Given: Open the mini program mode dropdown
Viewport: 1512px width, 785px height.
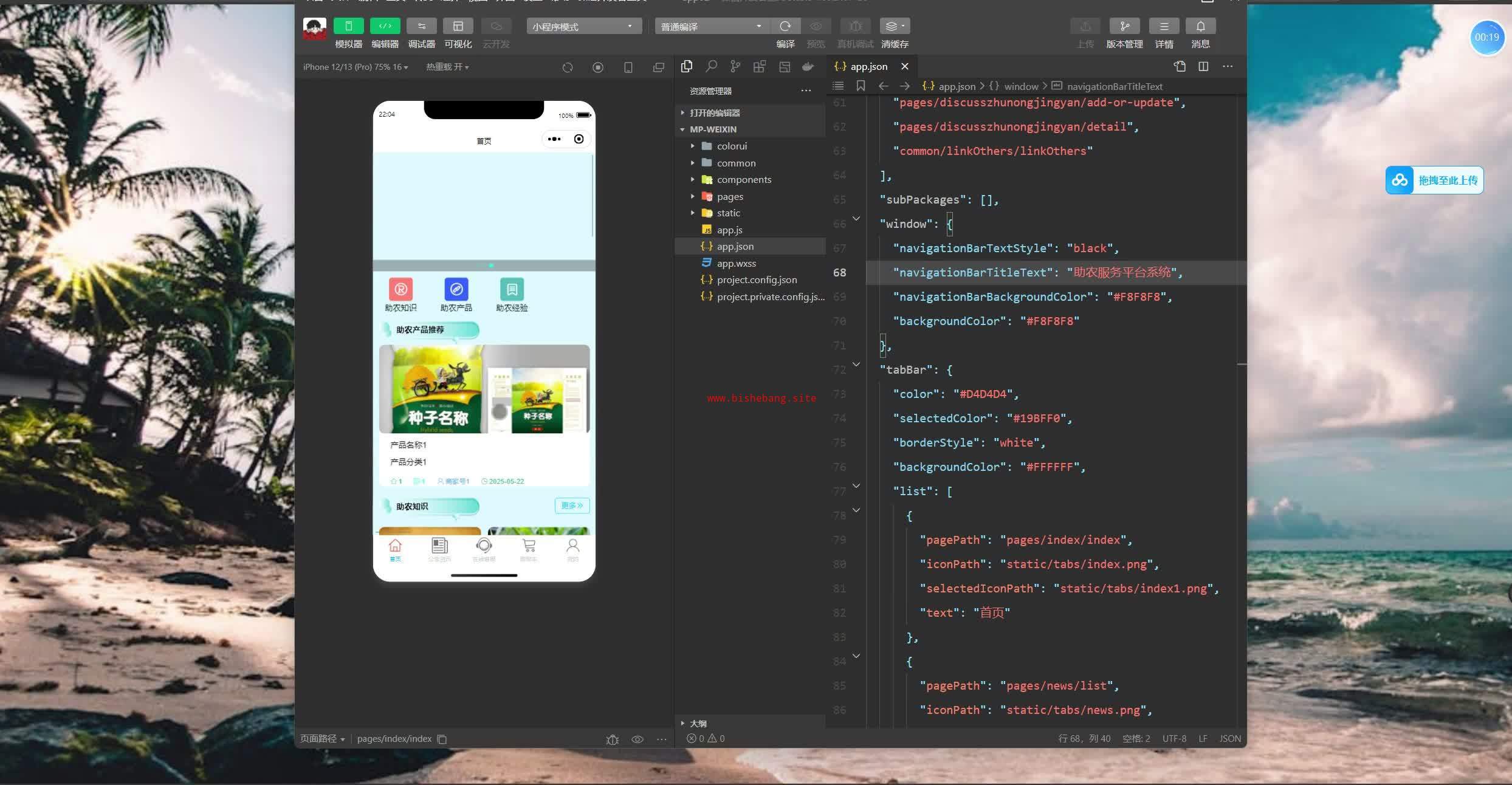Looking at the screenshot, I should pos(583,26).
